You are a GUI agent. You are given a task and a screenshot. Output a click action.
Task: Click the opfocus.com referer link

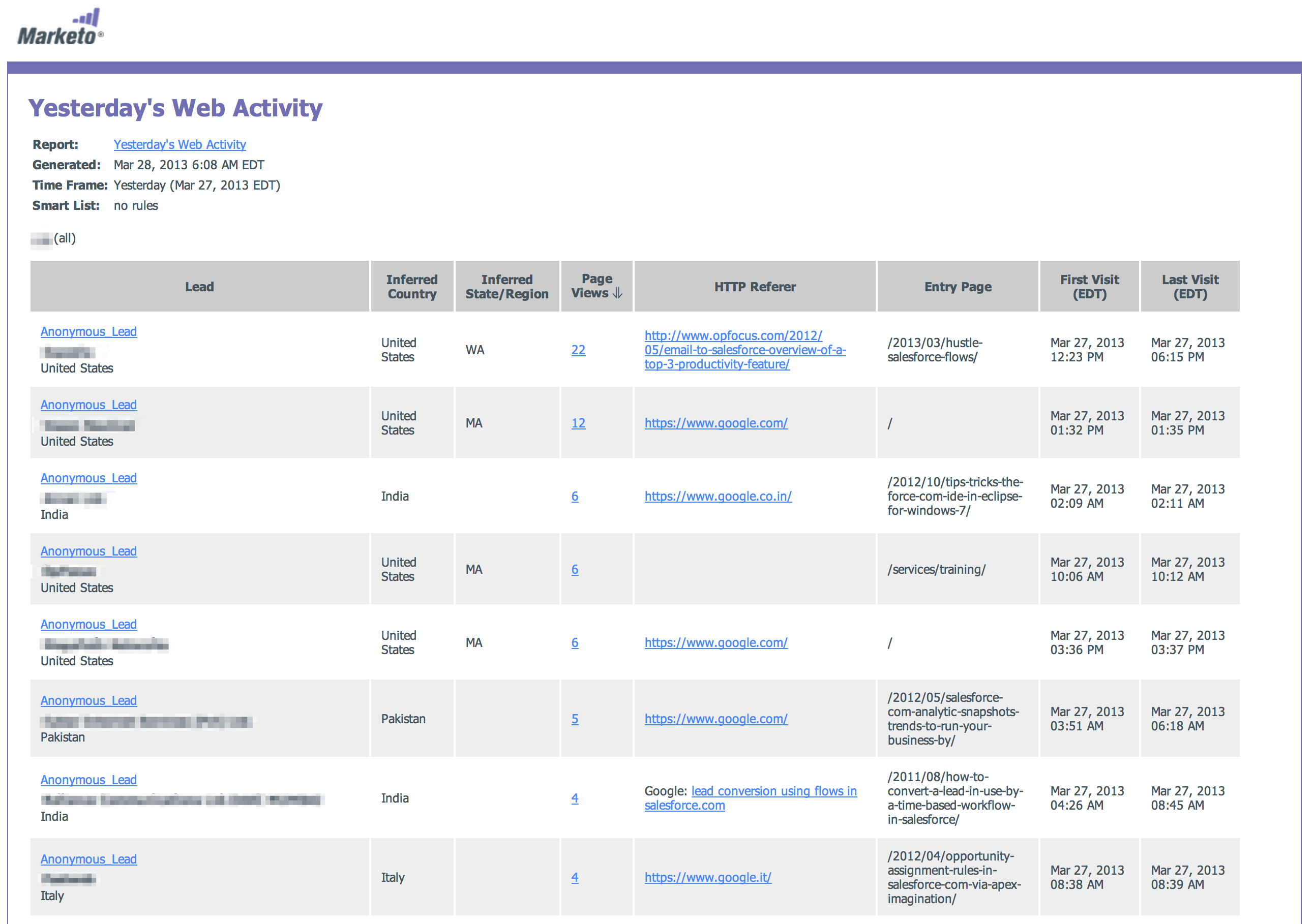point(744,350)
